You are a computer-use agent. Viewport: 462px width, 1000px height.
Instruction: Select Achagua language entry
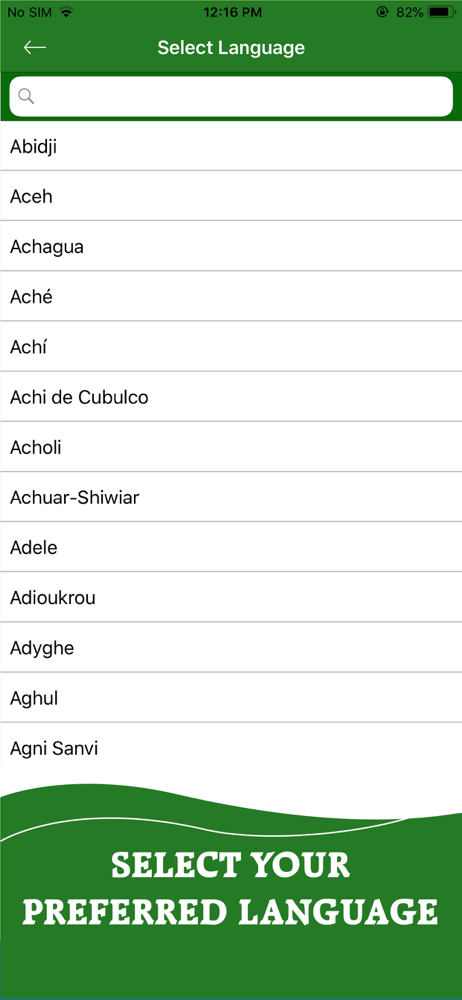(x=231, y=246)
